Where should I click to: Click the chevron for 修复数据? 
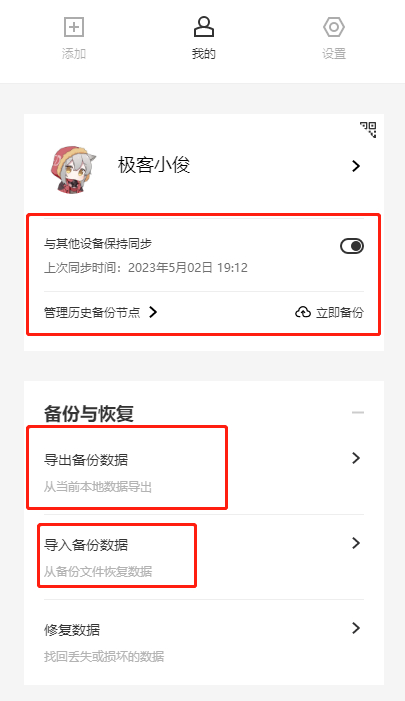coord(356,628)
